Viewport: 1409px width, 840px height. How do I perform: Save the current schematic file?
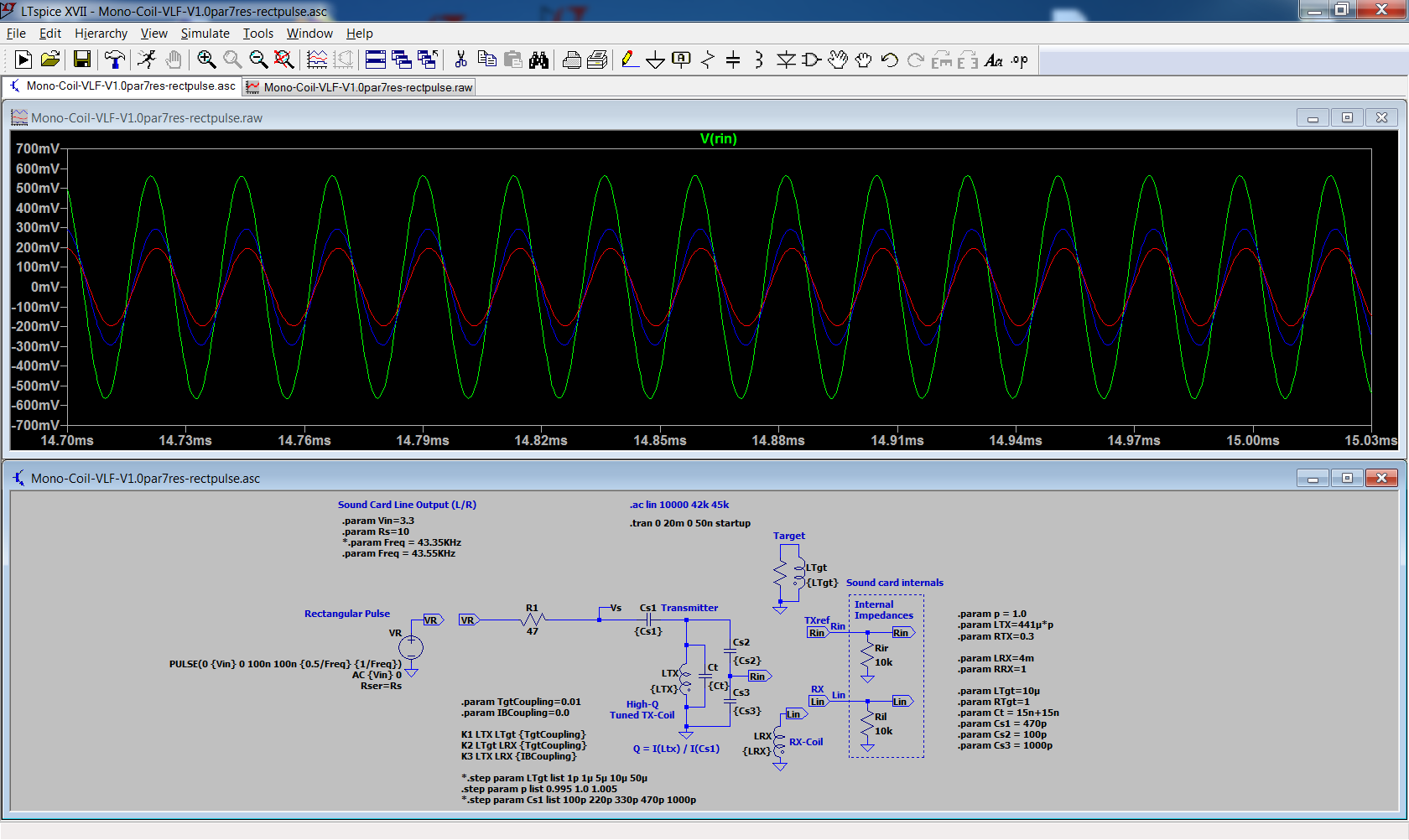[x=81, y=60]
